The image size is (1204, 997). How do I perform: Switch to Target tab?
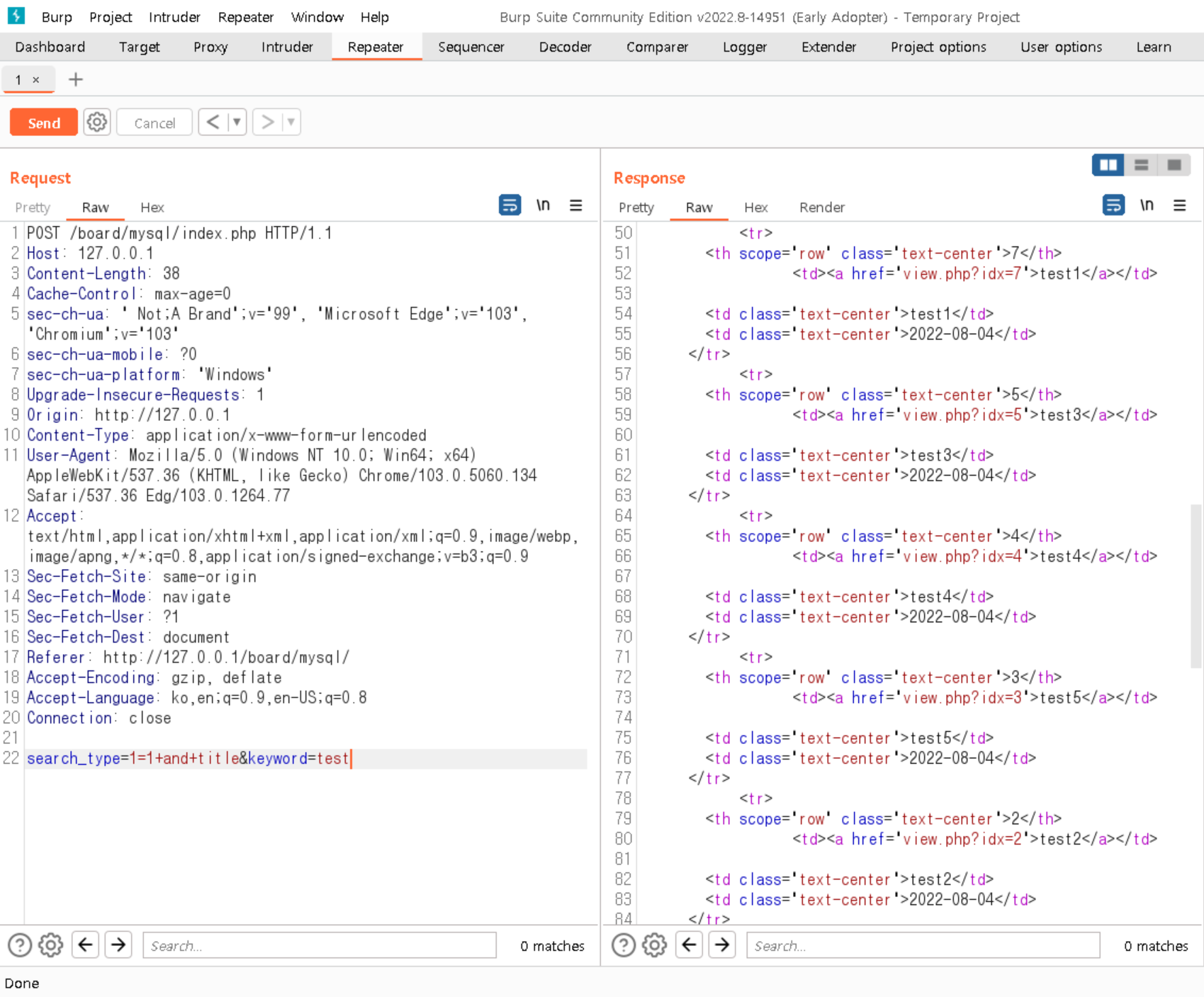pos(140,47)
